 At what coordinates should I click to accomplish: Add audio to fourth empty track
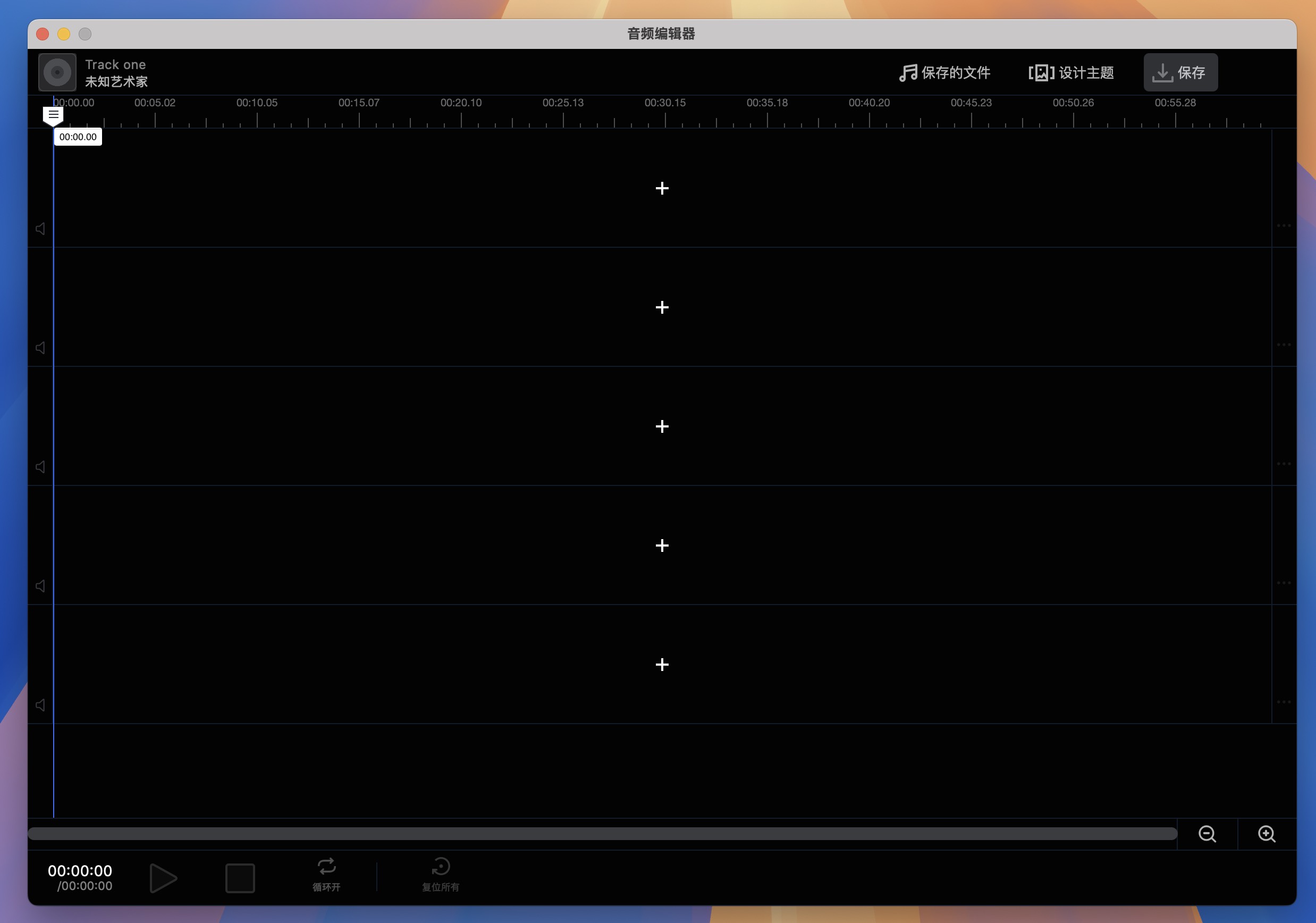coord(662,545)
